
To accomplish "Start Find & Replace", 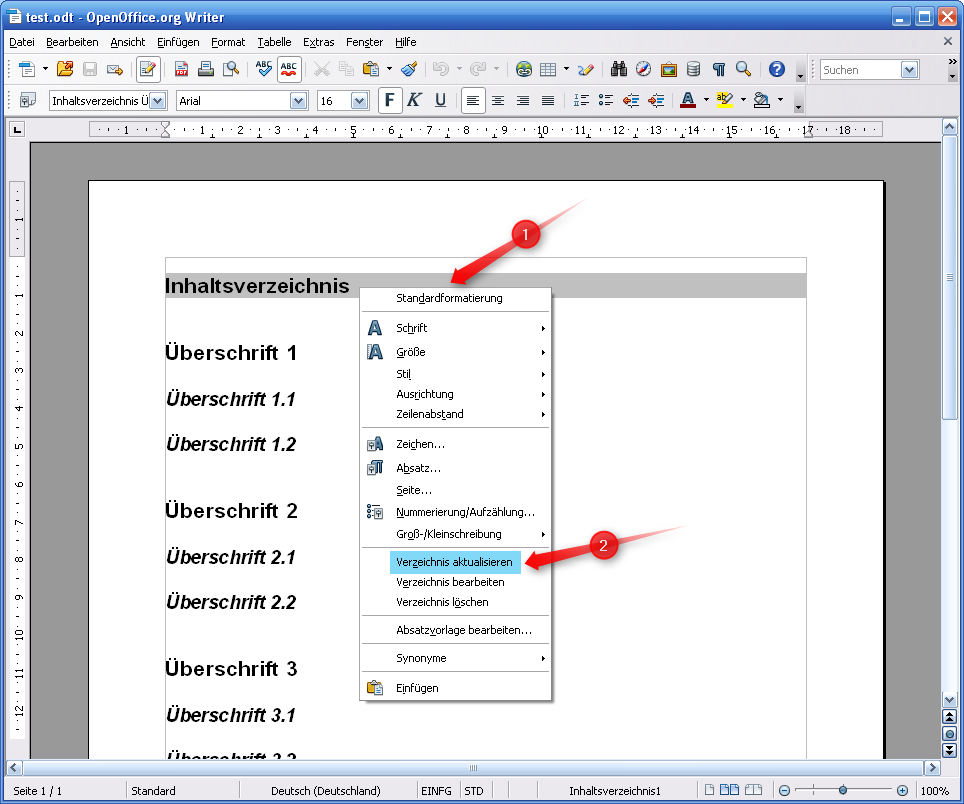I will [618, 70].
